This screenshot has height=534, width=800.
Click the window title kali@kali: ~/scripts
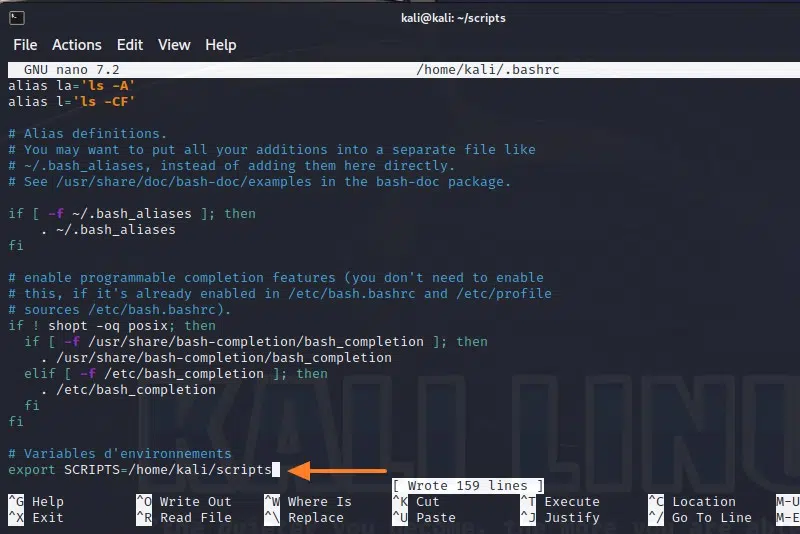pos(453,18)
